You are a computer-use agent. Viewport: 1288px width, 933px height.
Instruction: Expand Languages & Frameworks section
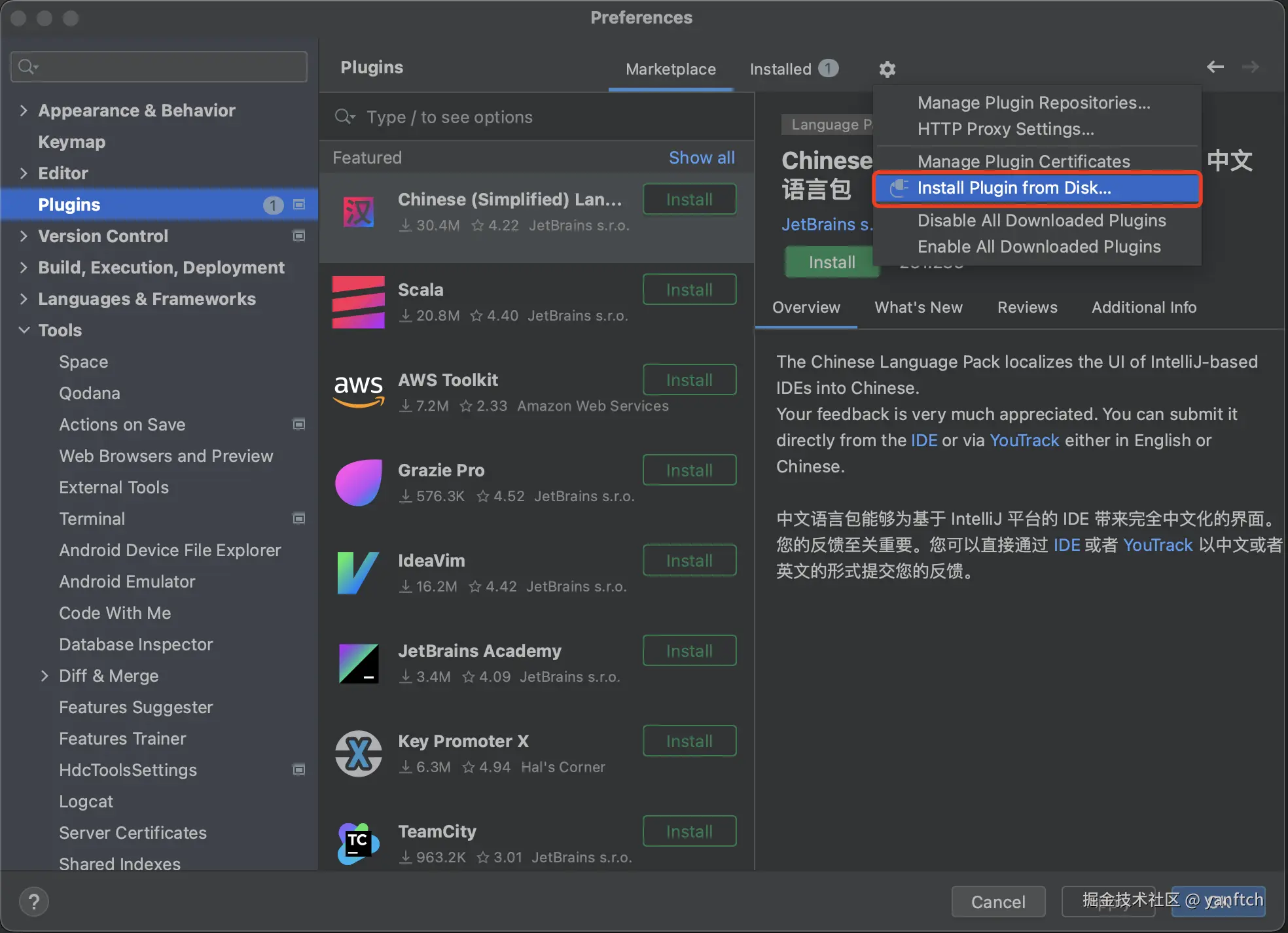pos(24,299)
